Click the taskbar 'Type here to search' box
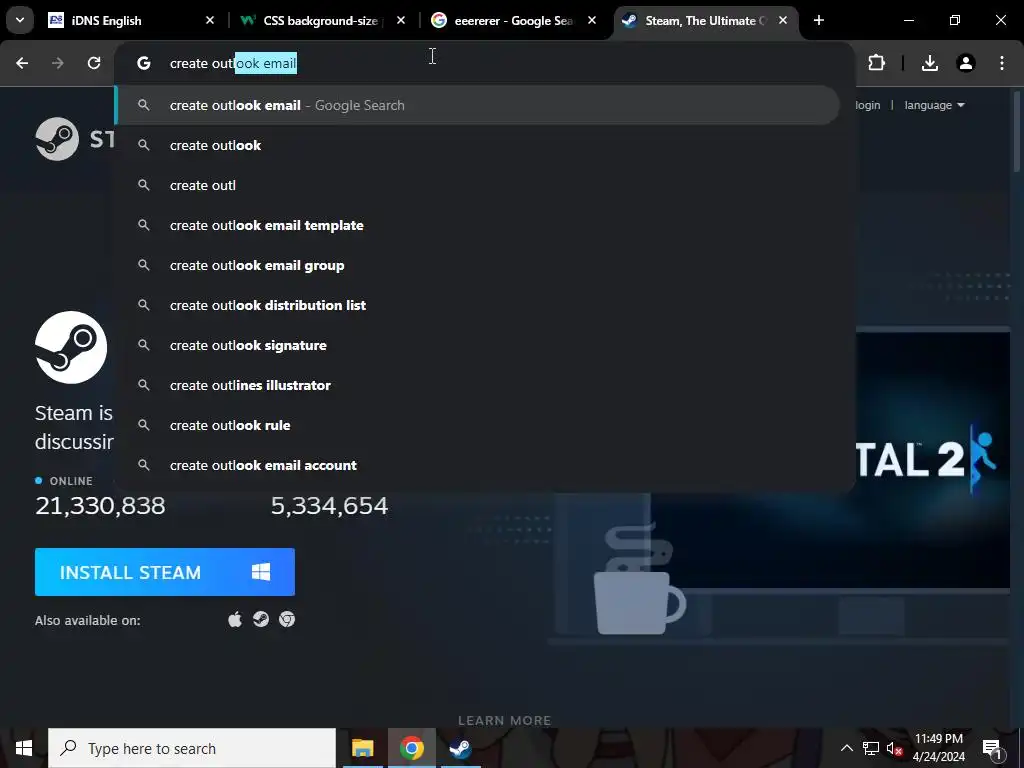The height and width of the screenshot is (768, 1024). click(192, 748)
